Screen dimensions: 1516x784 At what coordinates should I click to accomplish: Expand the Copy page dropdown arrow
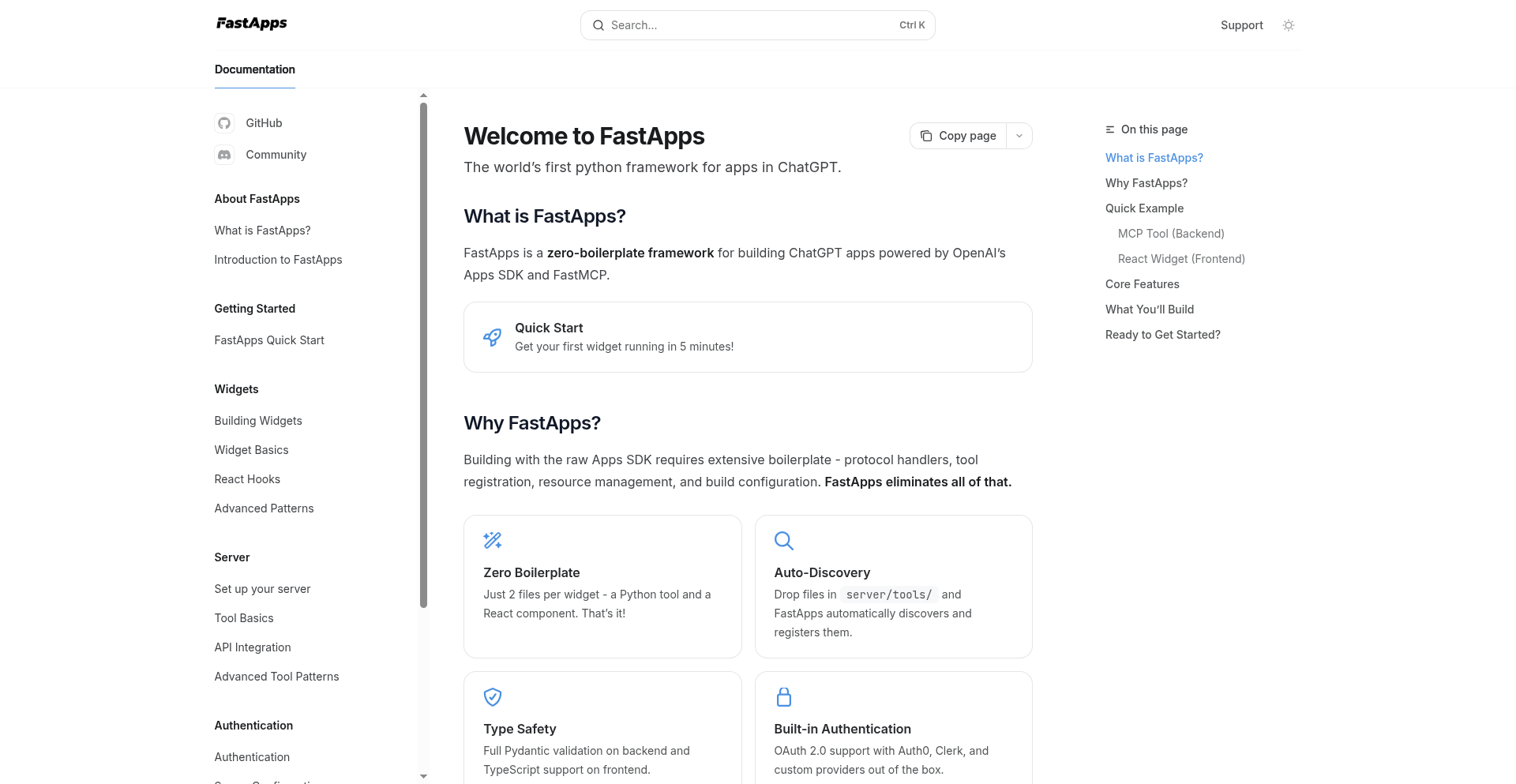click(1019, 136)
